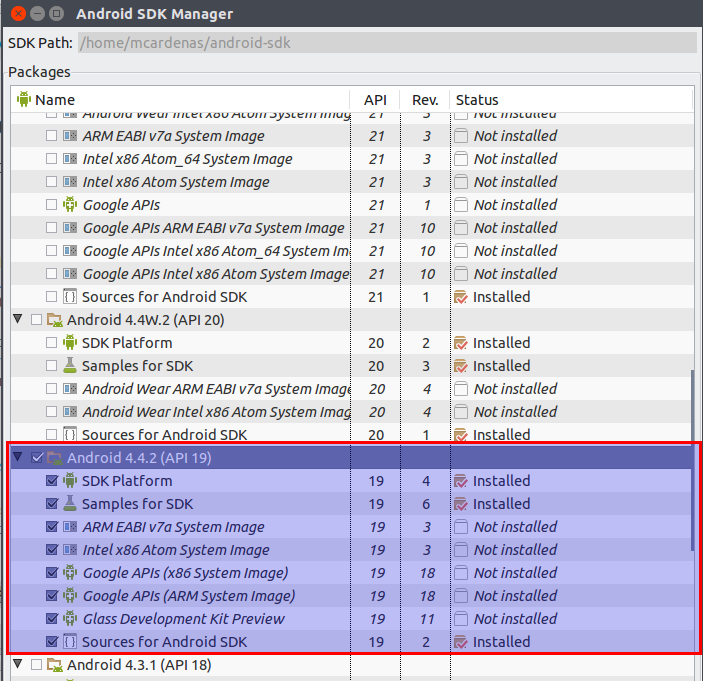
Task: Click icon of Glass Development Kit Preview
Action: (70, 618)
